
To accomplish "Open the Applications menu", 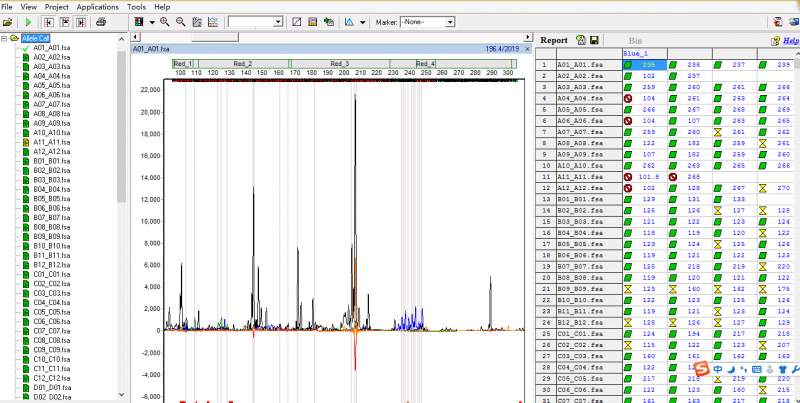I will pyautogui.click(x=97, y=7).
